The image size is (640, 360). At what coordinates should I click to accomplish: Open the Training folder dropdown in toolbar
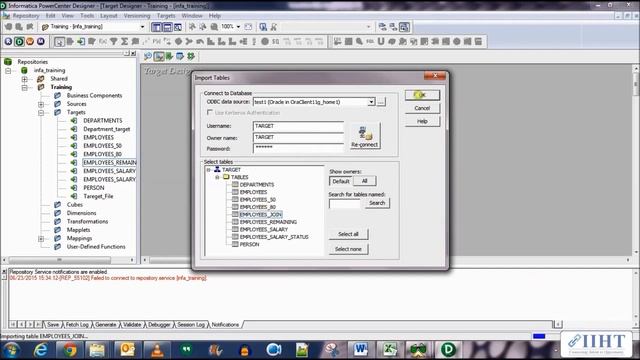(x=142, y=27)
